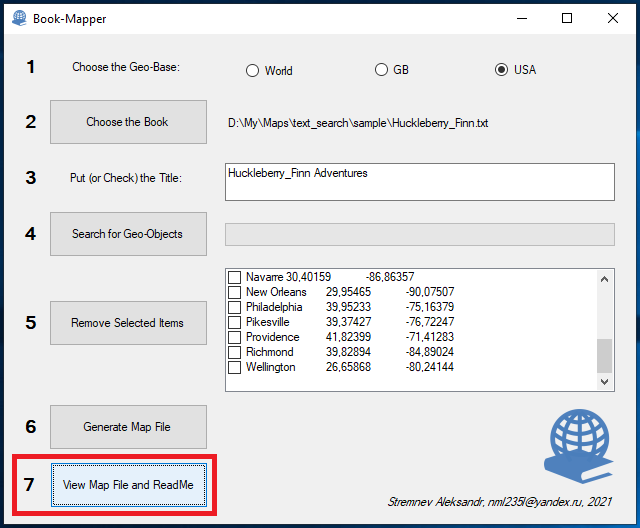The height and width of the screenshot is (528, 640).
Task: Select the GB geo-base radio button
Action: click(381, 70)
